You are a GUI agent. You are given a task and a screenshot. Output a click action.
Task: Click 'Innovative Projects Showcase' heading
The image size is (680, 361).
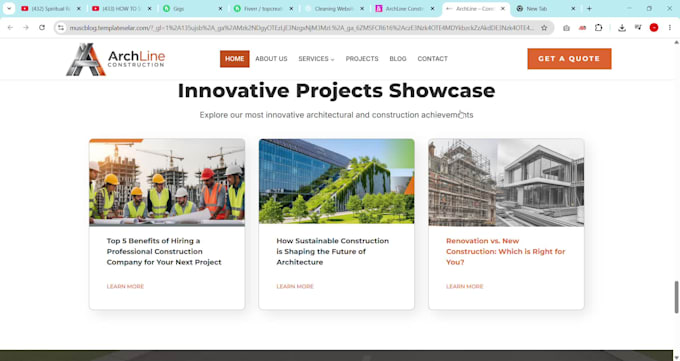(x=337, y=91)
